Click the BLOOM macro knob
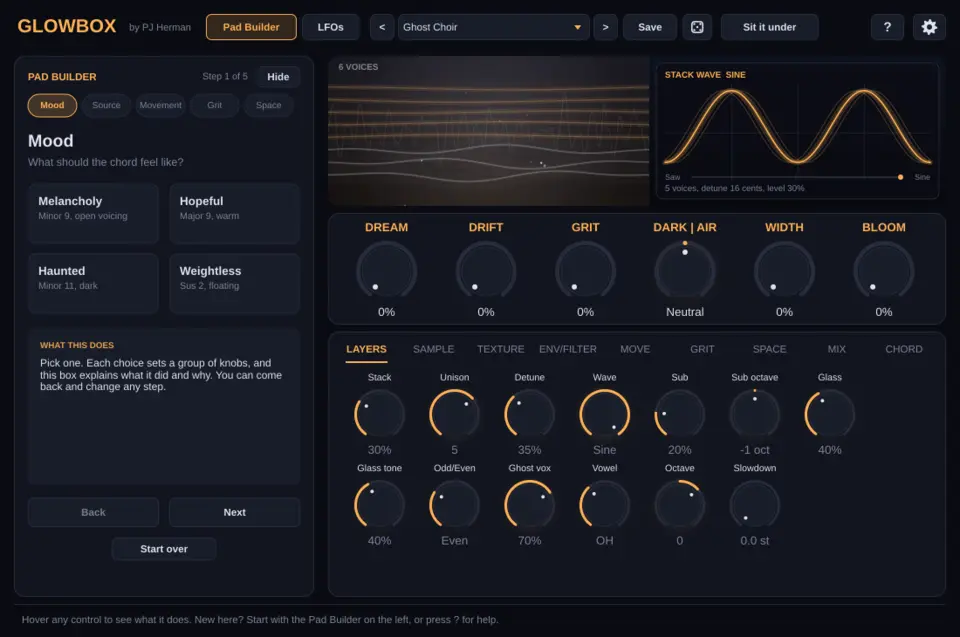The image size is (960, 637). click(883, 271)
